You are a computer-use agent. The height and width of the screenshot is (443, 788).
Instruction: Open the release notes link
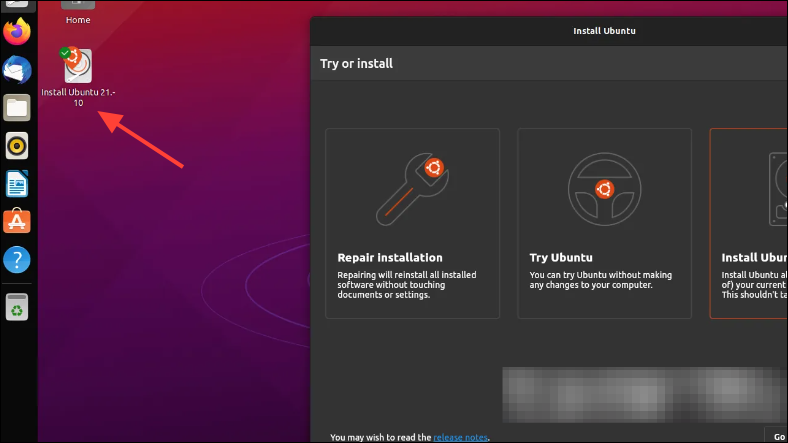[x=460, y=437]
